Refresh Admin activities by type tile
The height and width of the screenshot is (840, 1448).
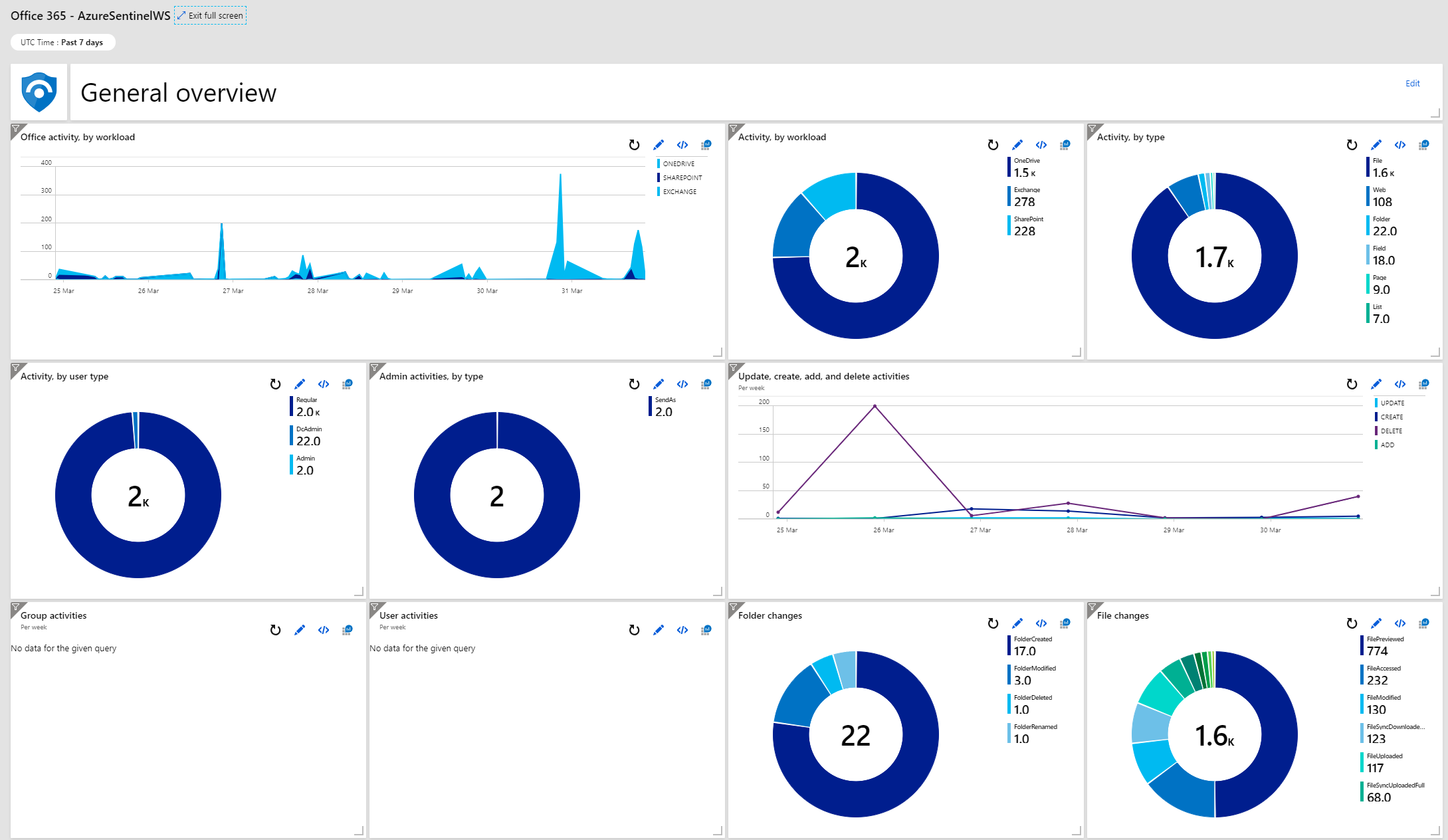634,384
